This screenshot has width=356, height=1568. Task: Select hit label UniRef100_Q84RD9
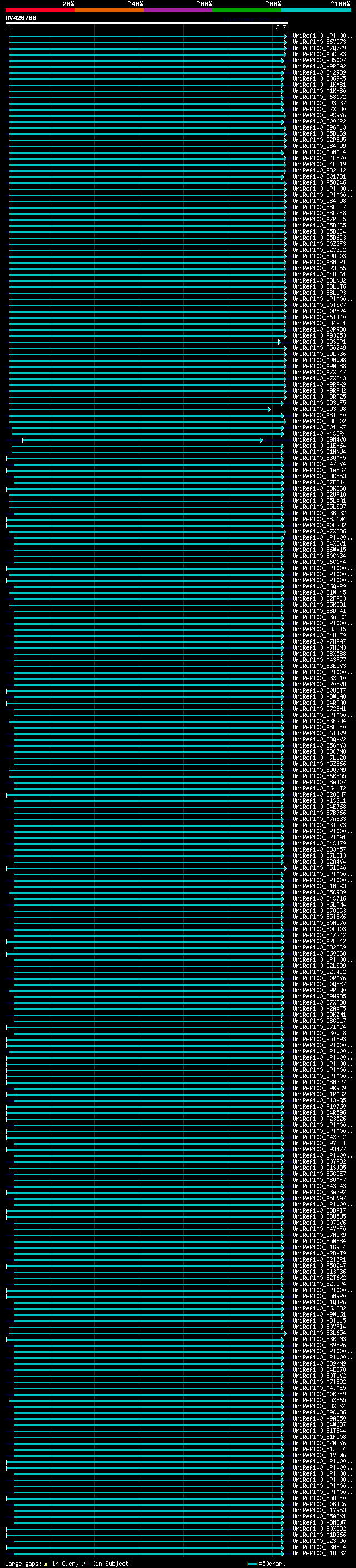(319, 146)
